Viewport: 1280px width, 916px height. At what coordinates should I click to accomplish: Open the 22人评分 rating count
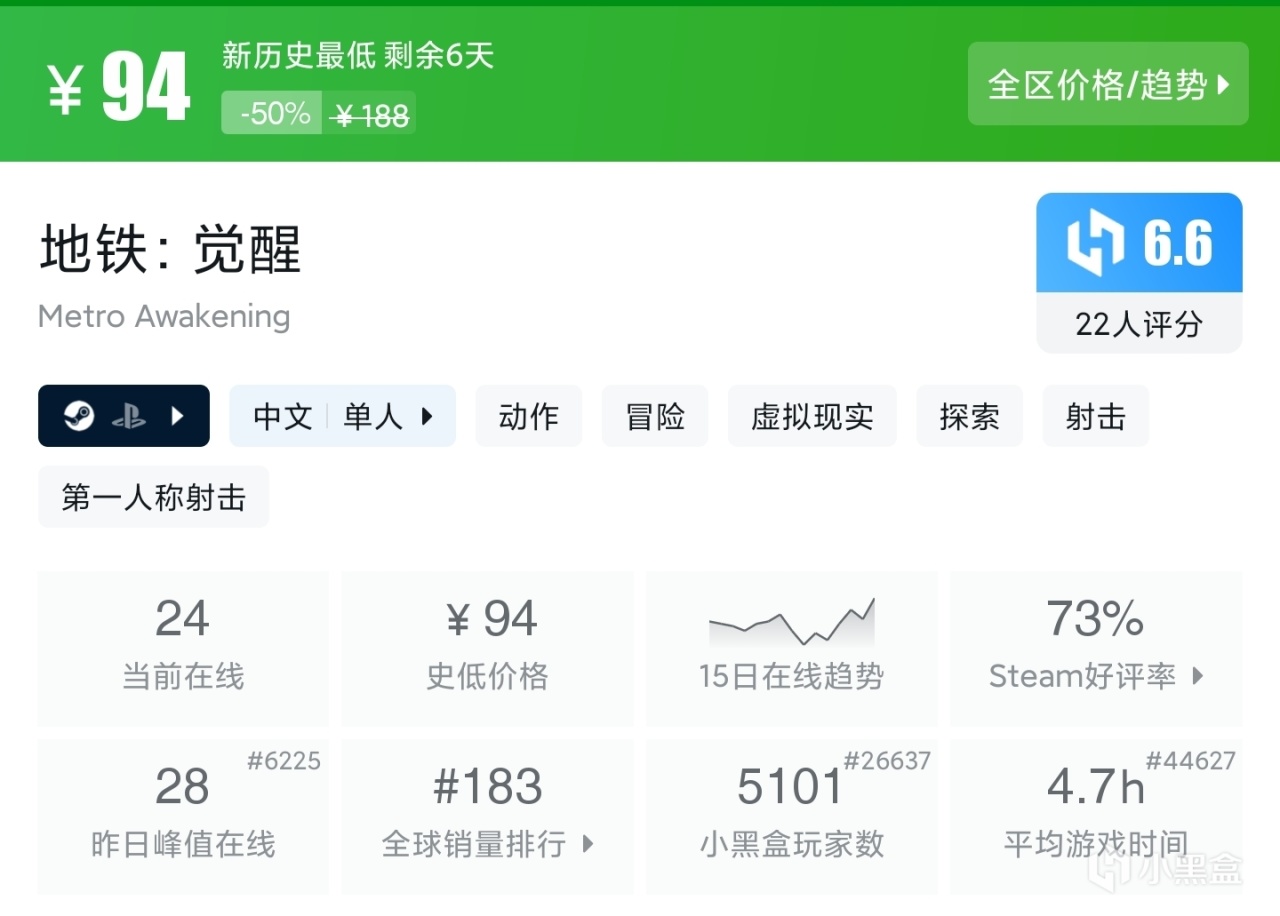[x=1139, y=324]
